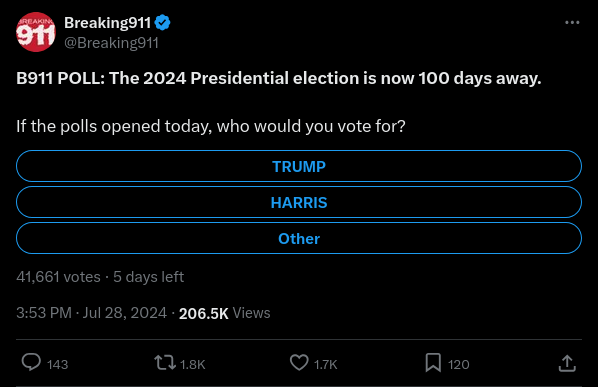Image resolution: width=598 pixels, height=387 pixels.
Task: Open the Breaking911 display name link
Action: 108,23
